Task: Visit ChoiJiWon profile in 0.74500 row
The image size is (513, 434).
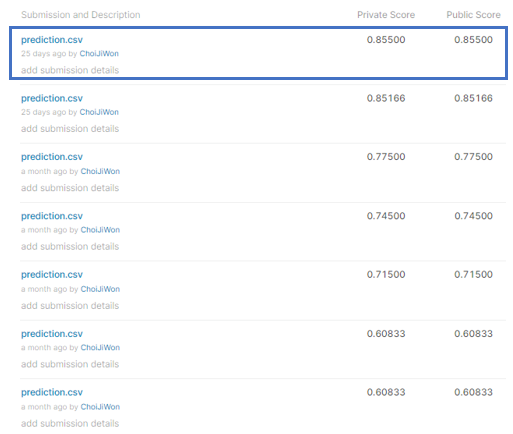Action: (100, 230)
